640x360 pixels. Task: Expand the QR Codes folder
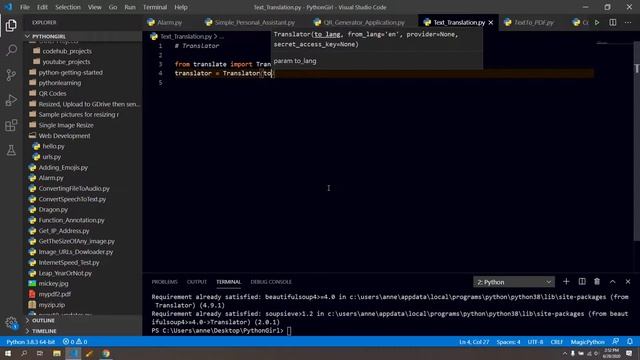(52, 93)
